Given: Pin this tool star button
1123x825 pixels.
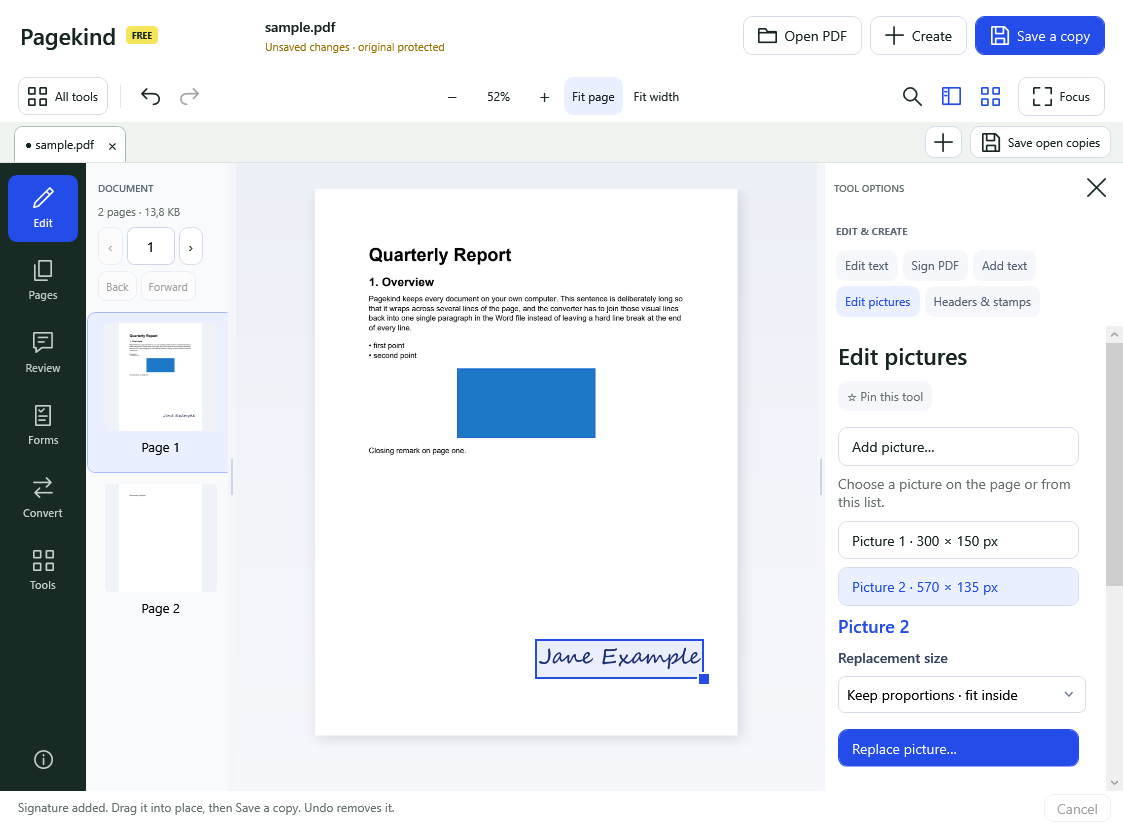Looking at the screenshot, I should coord(885,397).
